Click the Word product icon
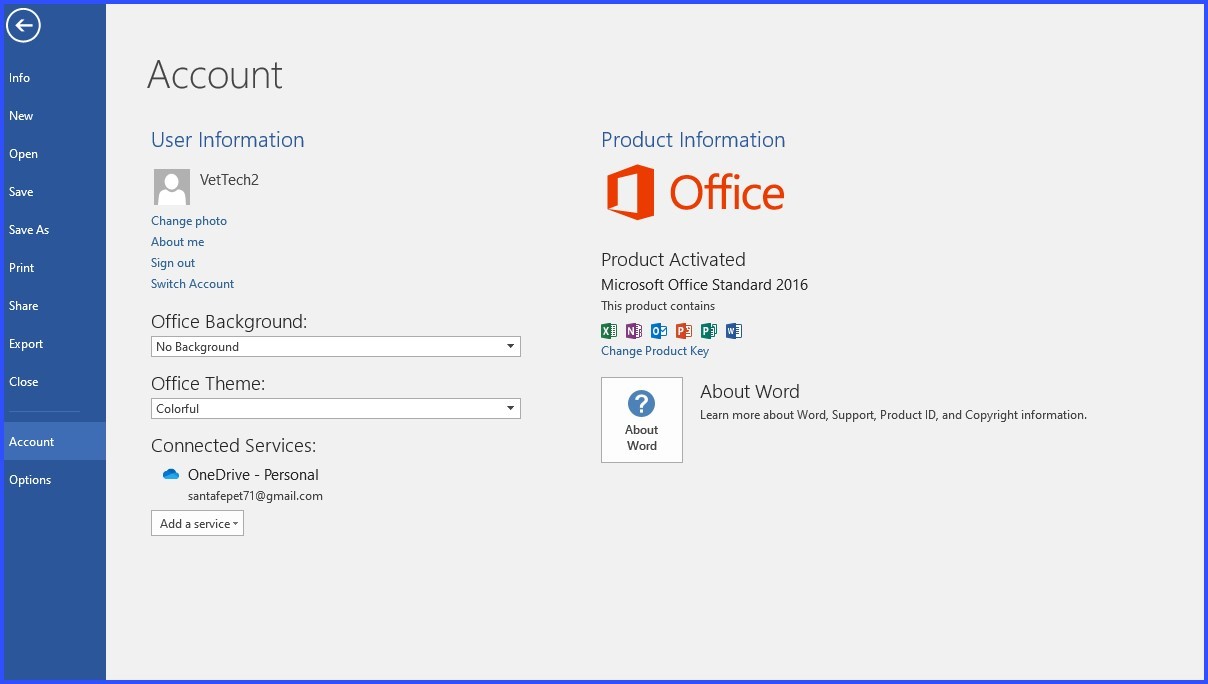Viewport: 1208px width, 684px height. pos(734,331)
